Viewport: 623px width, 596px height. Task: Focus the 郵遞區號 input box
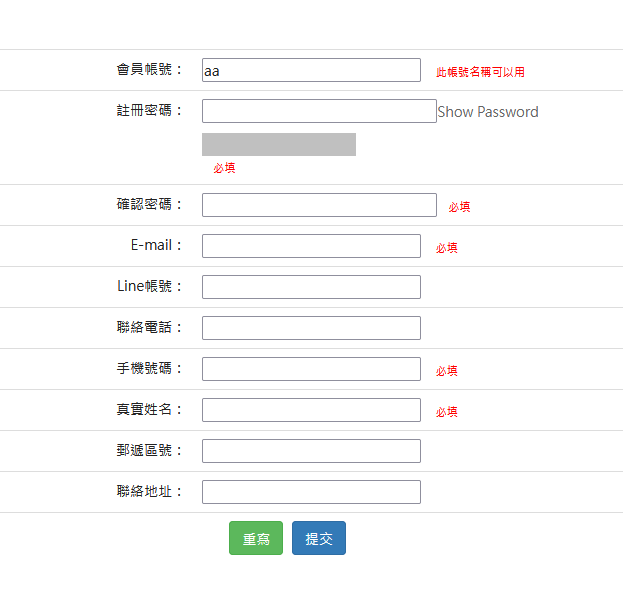click(x=311, y=451)
